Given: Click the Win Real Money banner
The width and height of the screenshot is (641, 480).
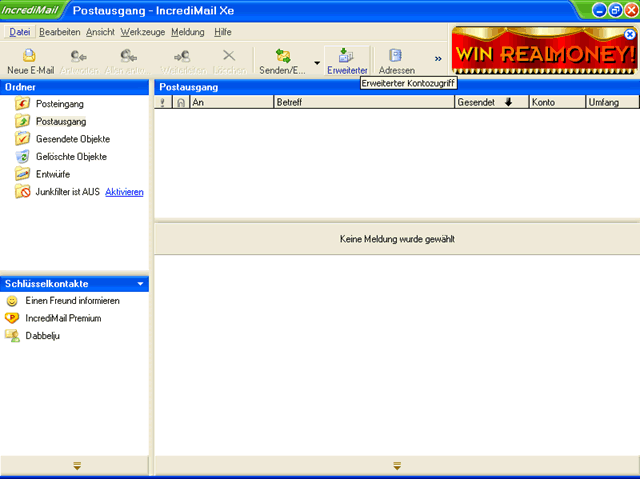Looking at the screenshot, I should coord(544,51).
